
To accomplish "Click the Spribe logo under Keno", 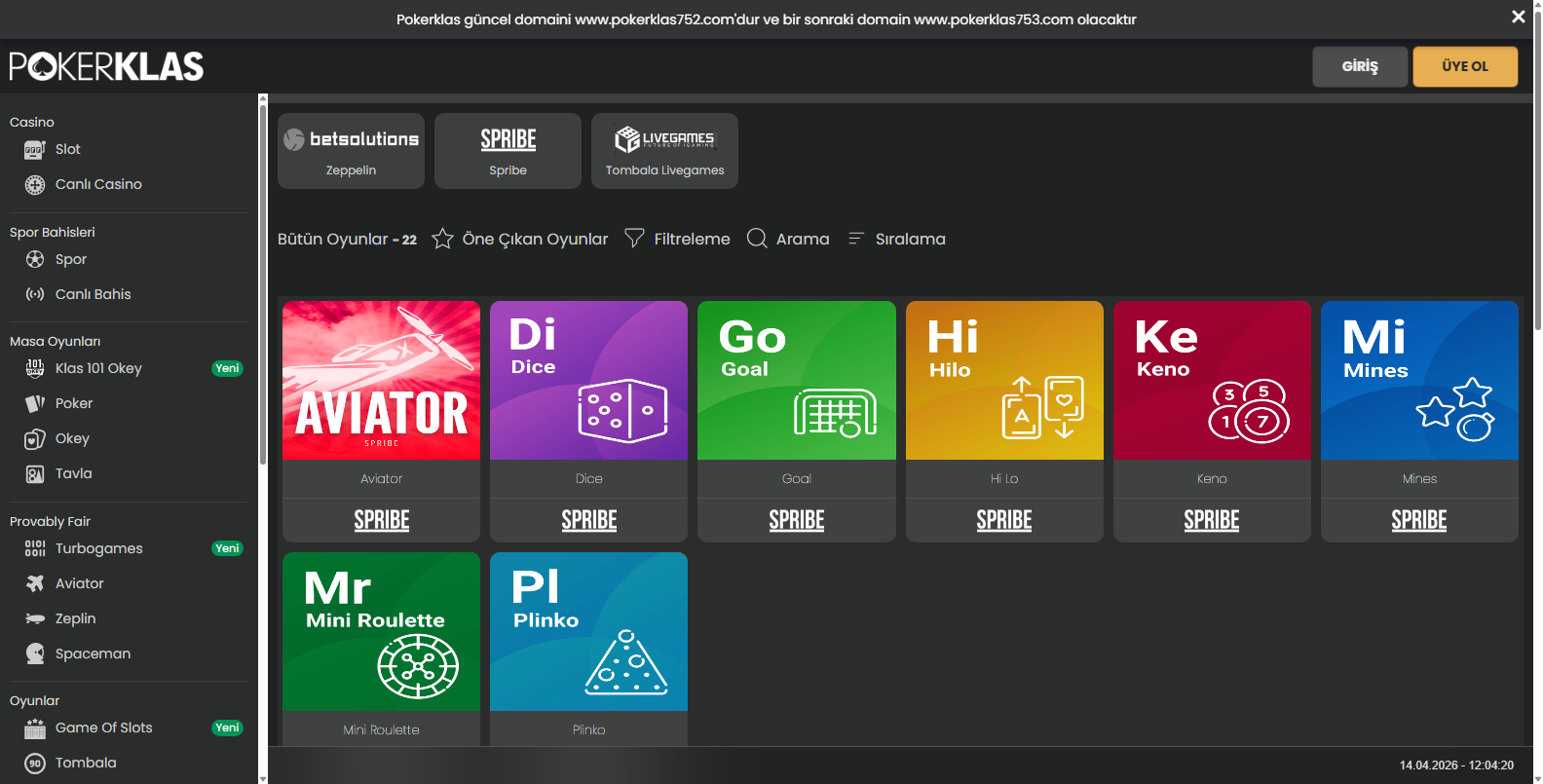I will (x=1212, y=520).
